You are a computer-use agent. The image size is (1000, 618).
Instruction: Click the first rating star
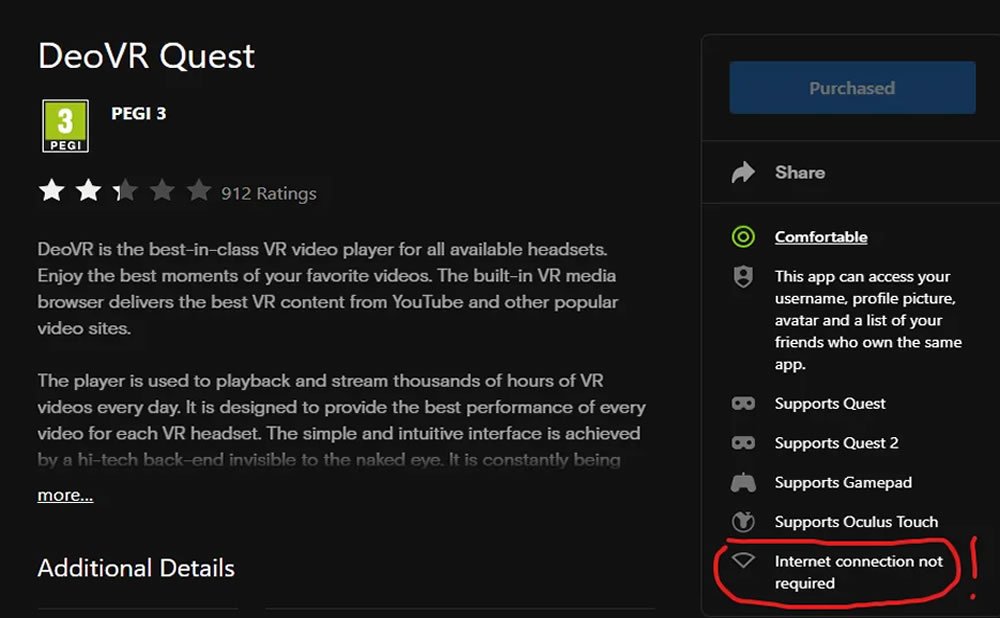point(52,190)
